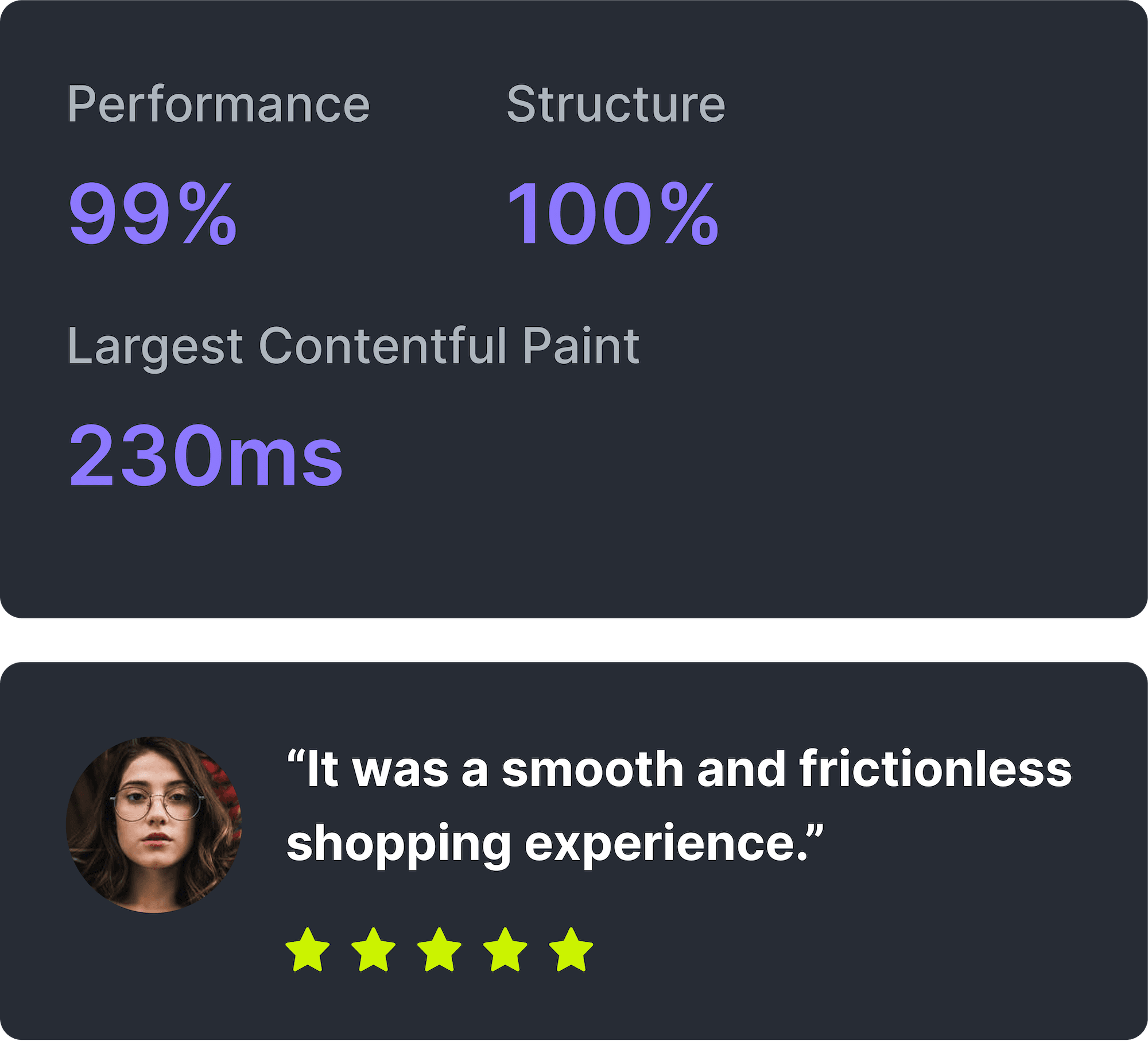Select the fourth rating star
The height and width of the screenshot is (1041, 1148).
(x=506, y=950)
